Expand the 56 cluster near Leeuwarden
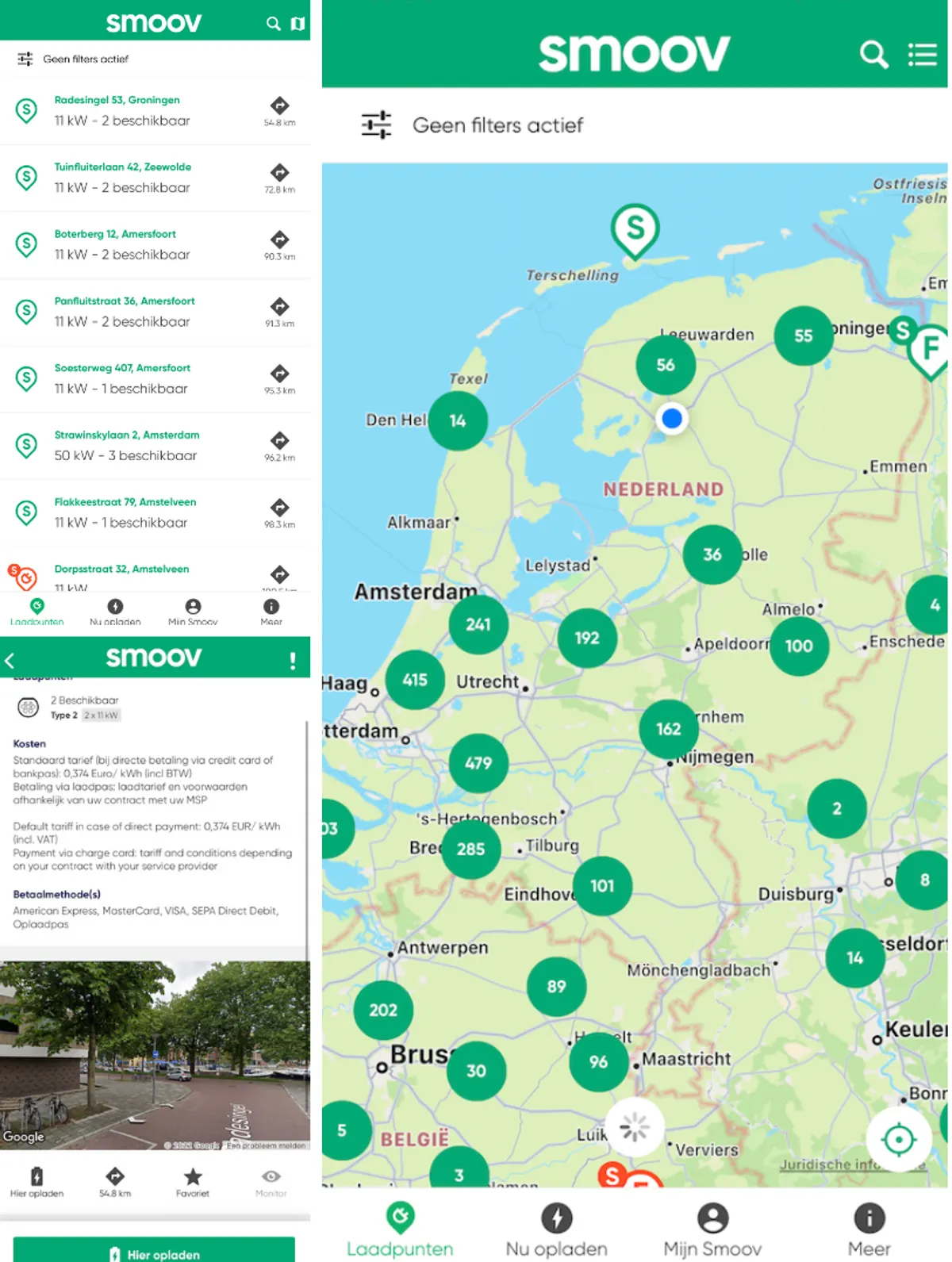 pyautogui.click(x=666, y=365)
